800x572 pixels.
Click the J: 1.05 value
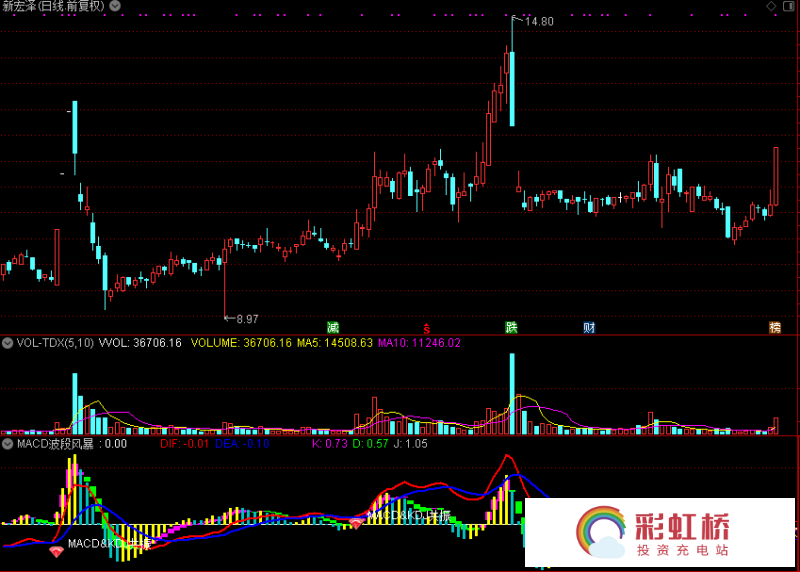(411, 444)
